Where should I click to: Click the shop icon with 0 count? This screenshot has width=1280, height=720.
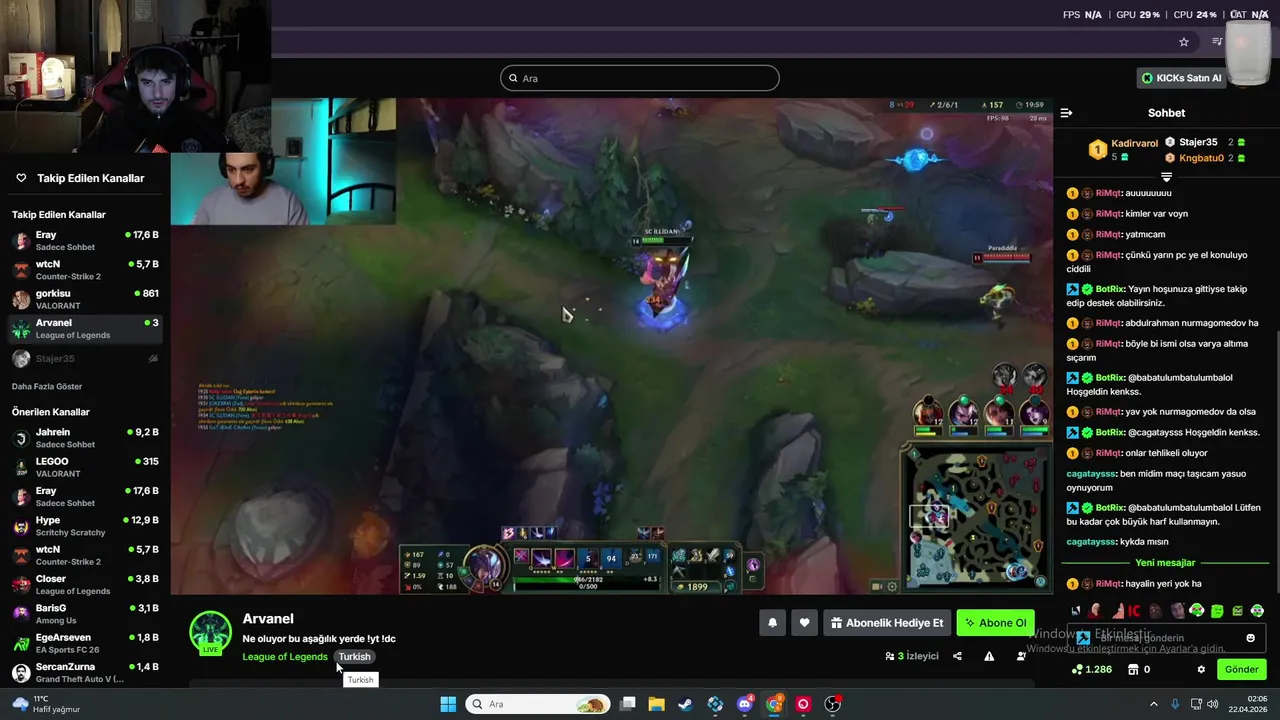pyautogui.click(x=1139, y=669)
